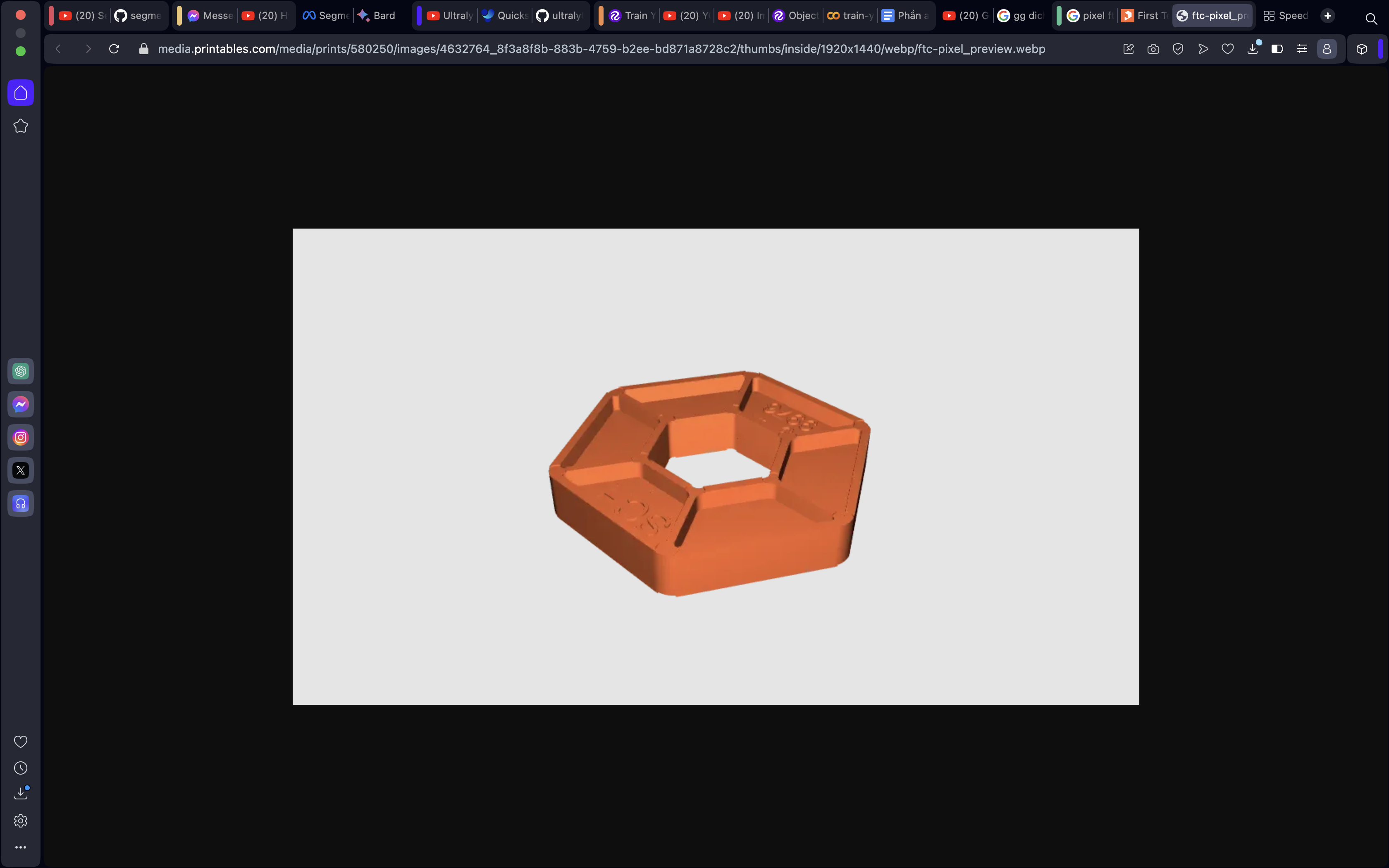
Task: Click the printables.com address bar
Action: click(601, 49)
